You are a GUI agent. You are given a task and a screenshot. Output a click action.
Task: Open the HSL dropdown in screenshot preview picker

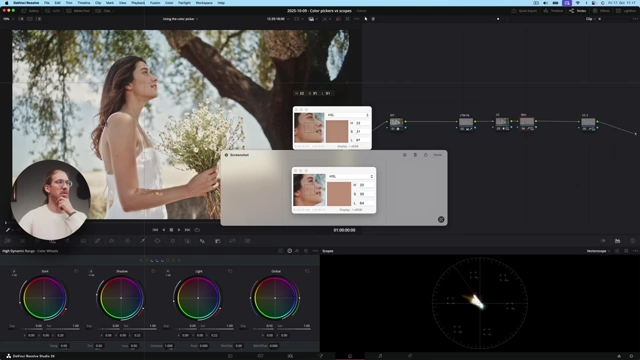click(351, 176)
